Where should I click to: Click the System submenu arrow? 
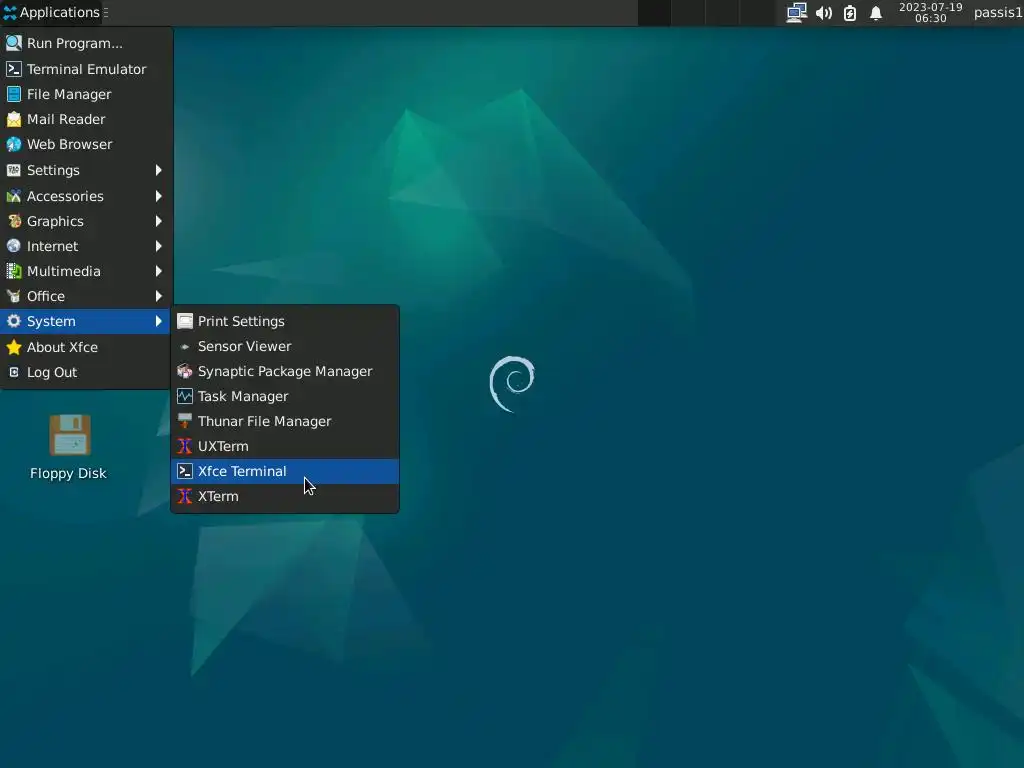(x=159, y=321)
